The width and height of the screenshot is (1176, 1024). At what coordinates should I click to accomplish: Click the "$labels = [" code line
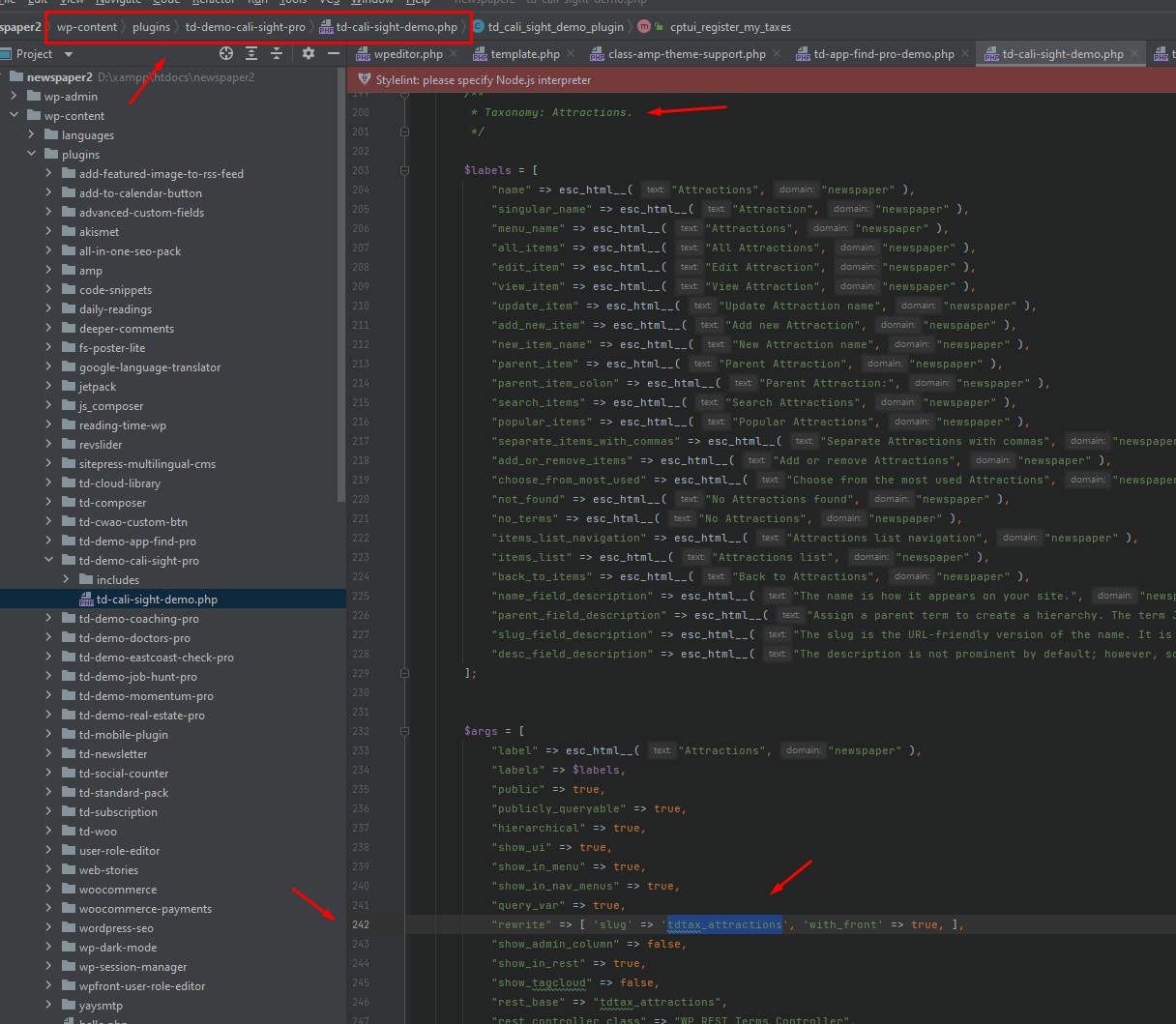[x=501, y=170]
